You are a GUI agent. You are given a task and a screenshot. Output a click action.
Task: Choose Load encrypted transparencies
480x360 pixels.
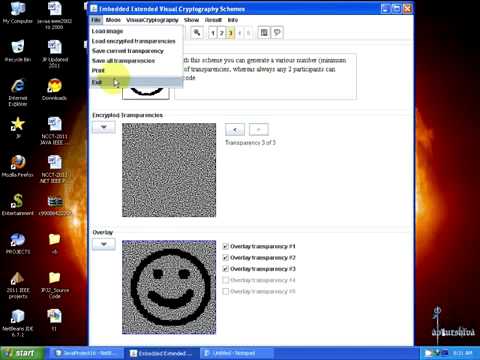point(137,41)
